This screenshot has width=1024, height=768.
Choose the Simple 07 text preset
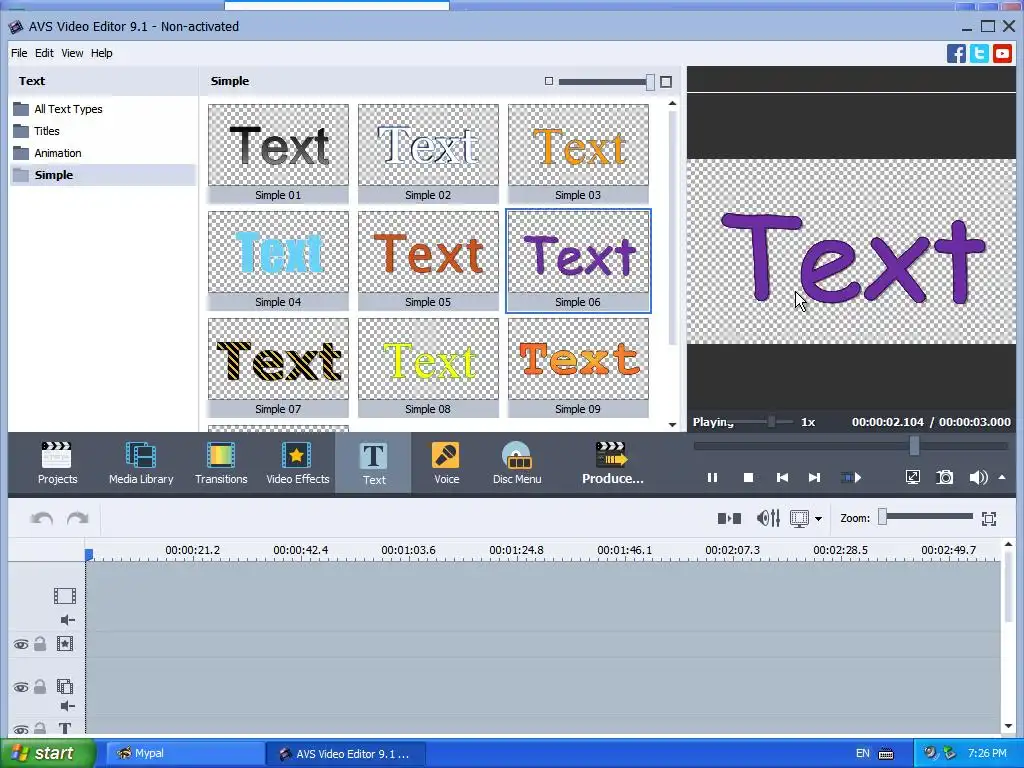(278, 368)
